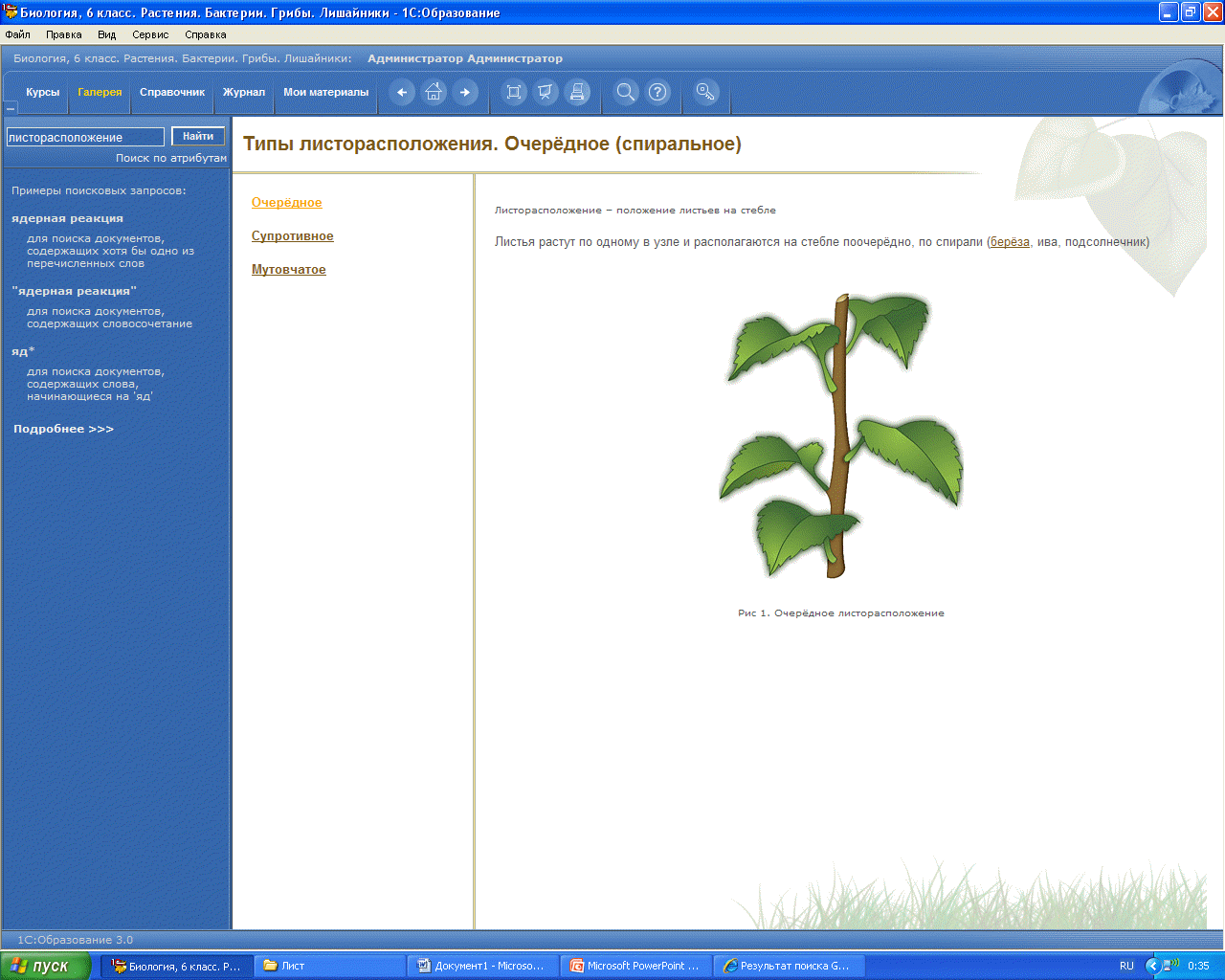Viewport: 1225px width, 980px height.
Task: Click into the search text field
Action: pos(85,137)
